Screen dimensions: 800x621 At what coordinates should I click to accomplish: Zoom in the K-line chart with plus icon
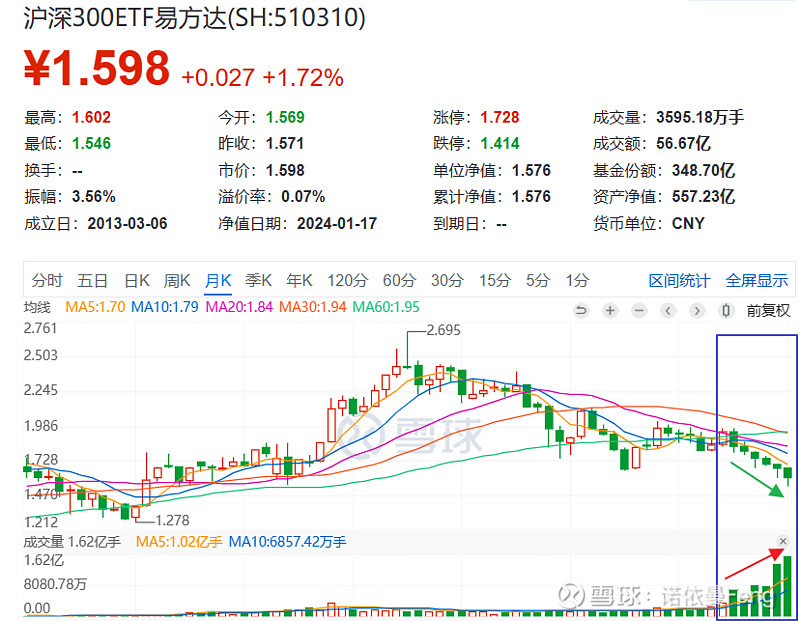coord(610,310)
